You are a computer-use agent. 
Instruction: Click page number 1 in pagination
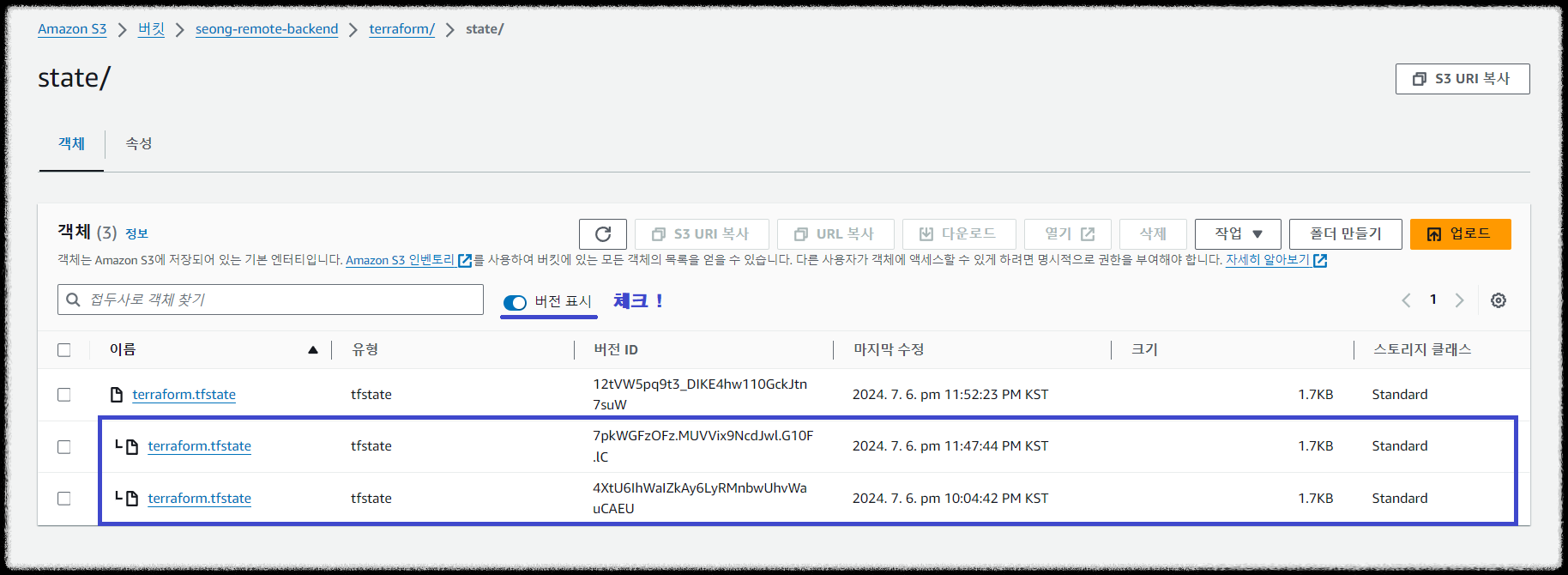tap(1433, 300)
